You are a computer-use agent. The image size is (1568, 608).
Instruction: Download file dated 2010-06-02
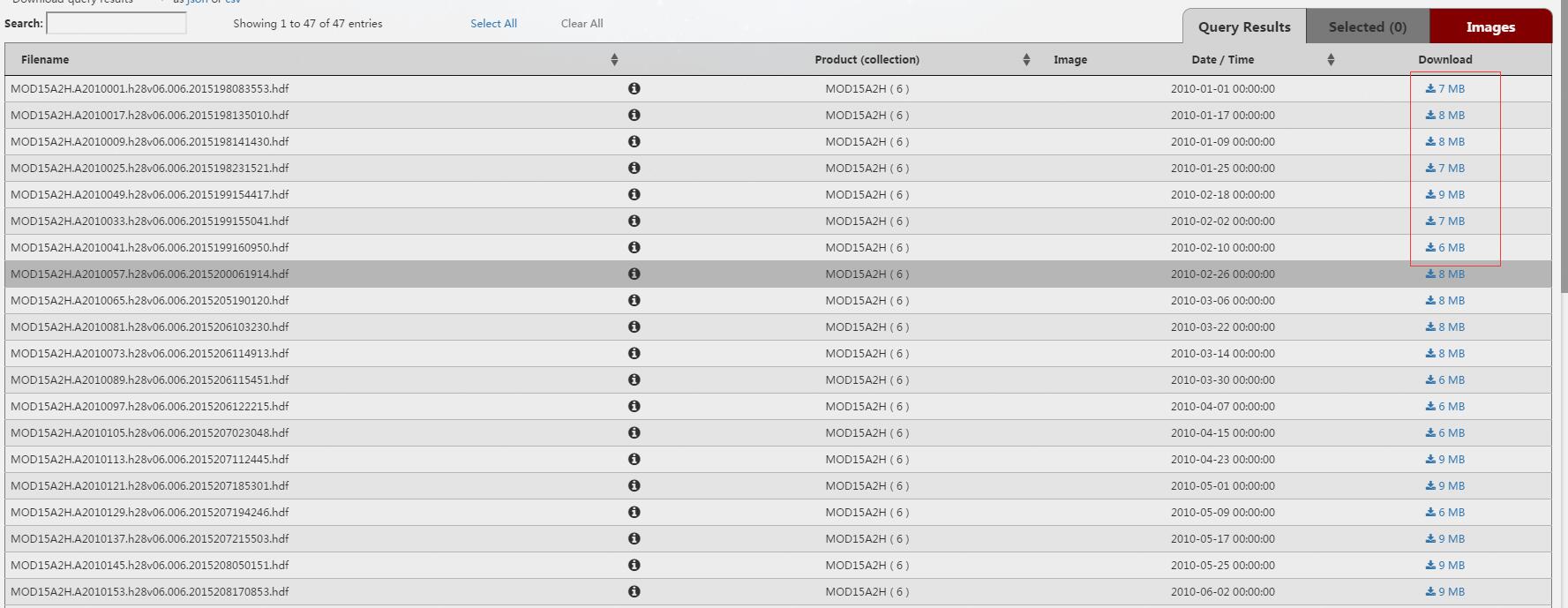[1444, 591]
